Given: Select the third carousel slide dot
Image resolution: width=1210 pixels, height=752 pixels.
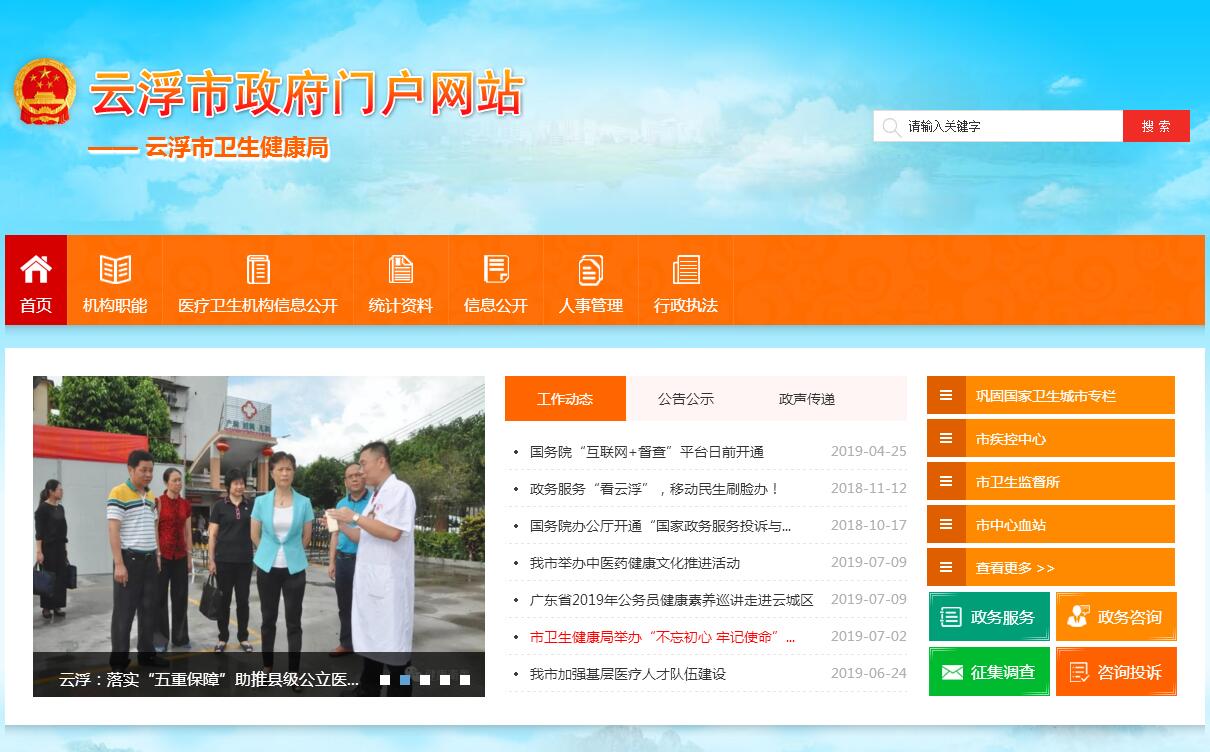Looking at the screenshot, I should pos(425,680).
